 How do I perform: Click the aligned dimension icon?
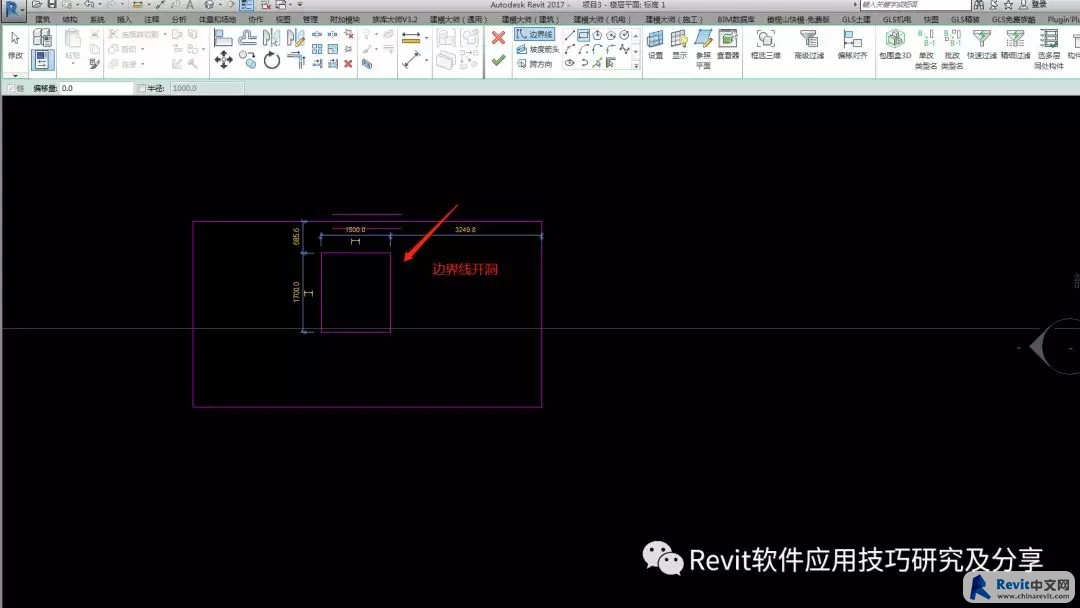[x=411, y=61]
